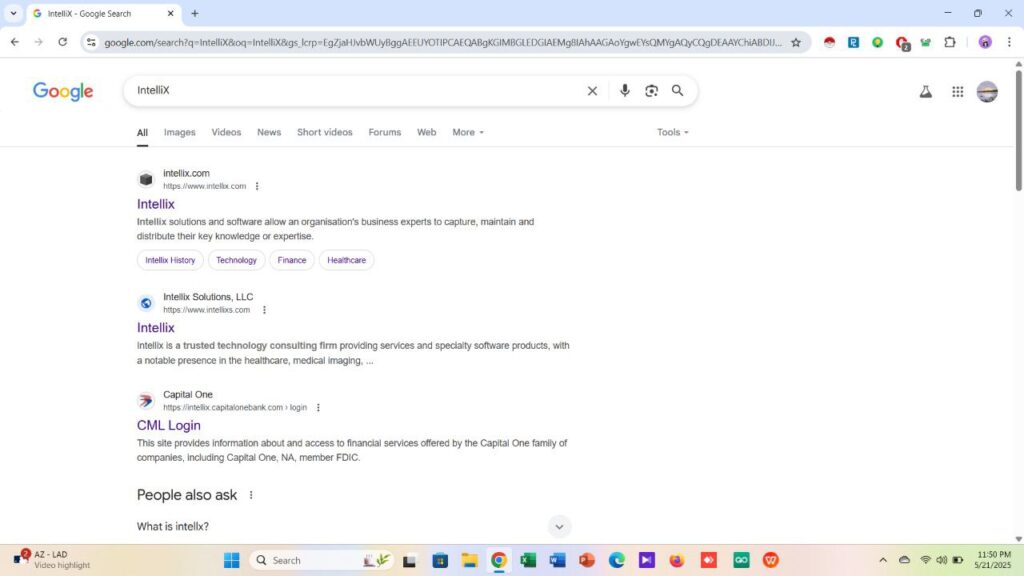Switch to the Forums tab
Screen dimensions: 1024x576
click(385, 132)
